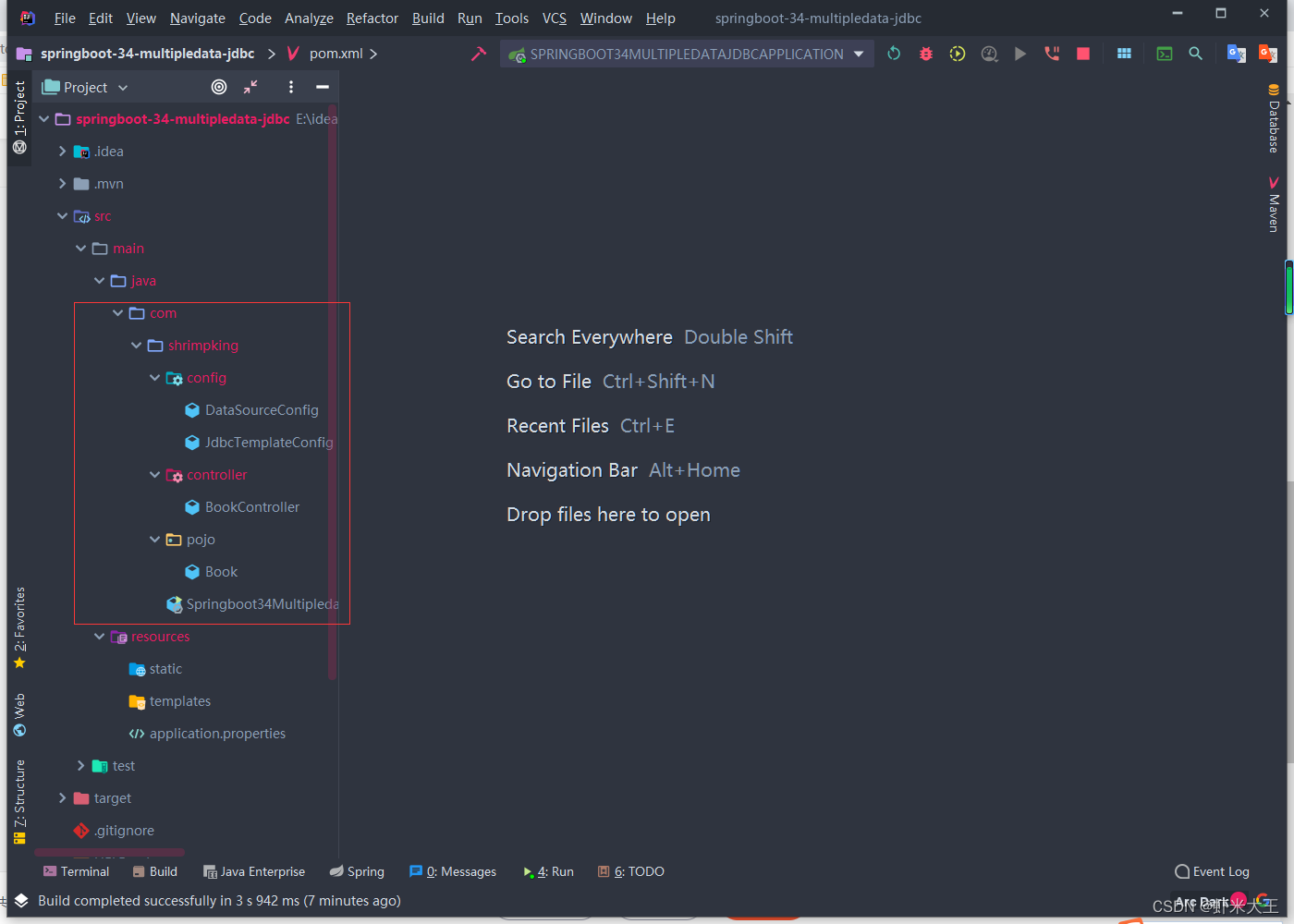Open Search Everywhere magnifier icon
1294x924 pixels.
pyautogui.click(x=1195, y=54)
